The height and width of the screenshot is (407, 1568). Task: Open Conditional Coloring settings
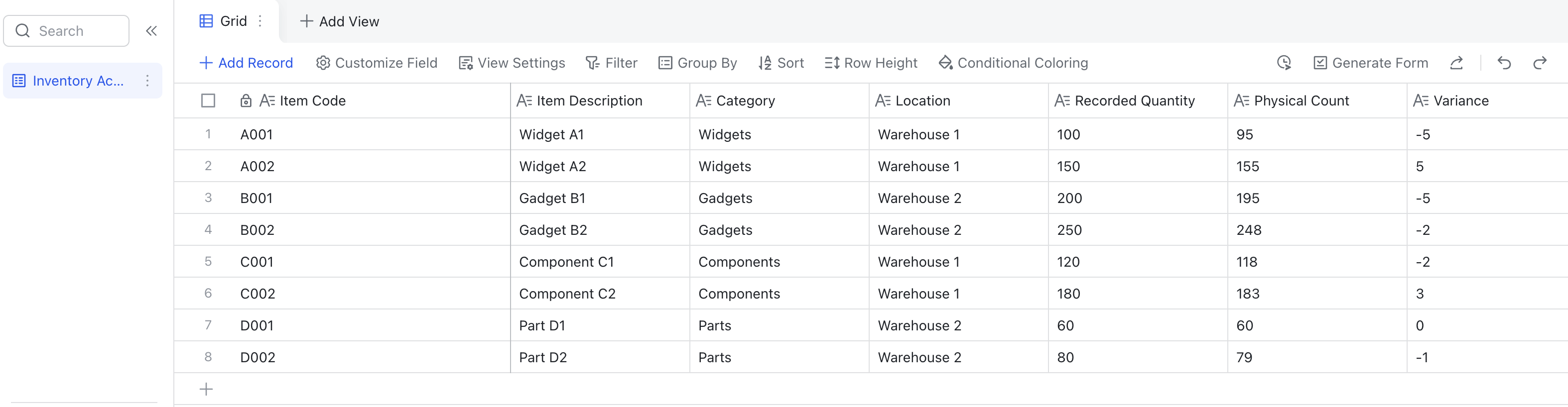(x=1014, y=63)
